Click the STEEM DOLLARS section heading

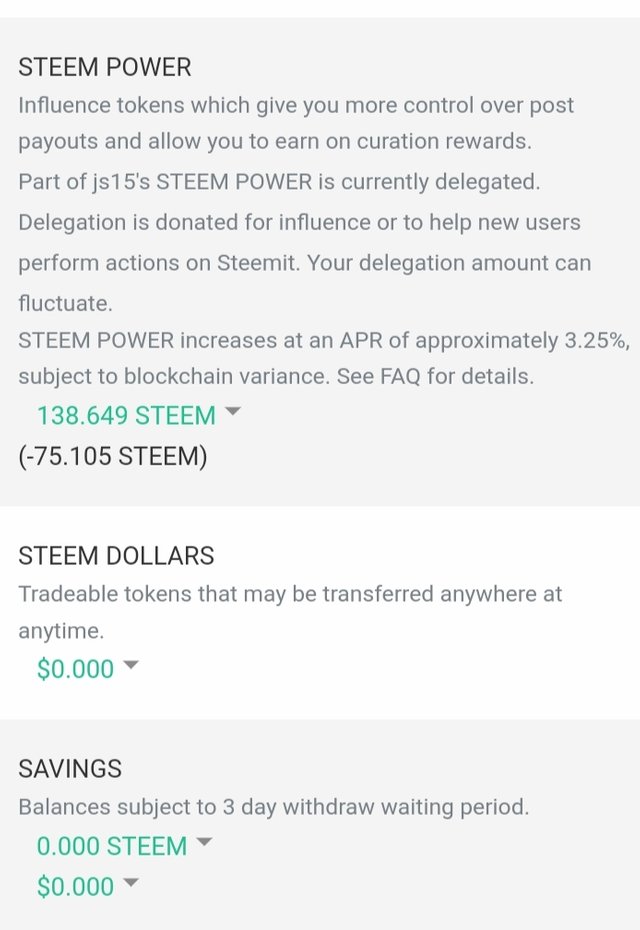[116, 555]
